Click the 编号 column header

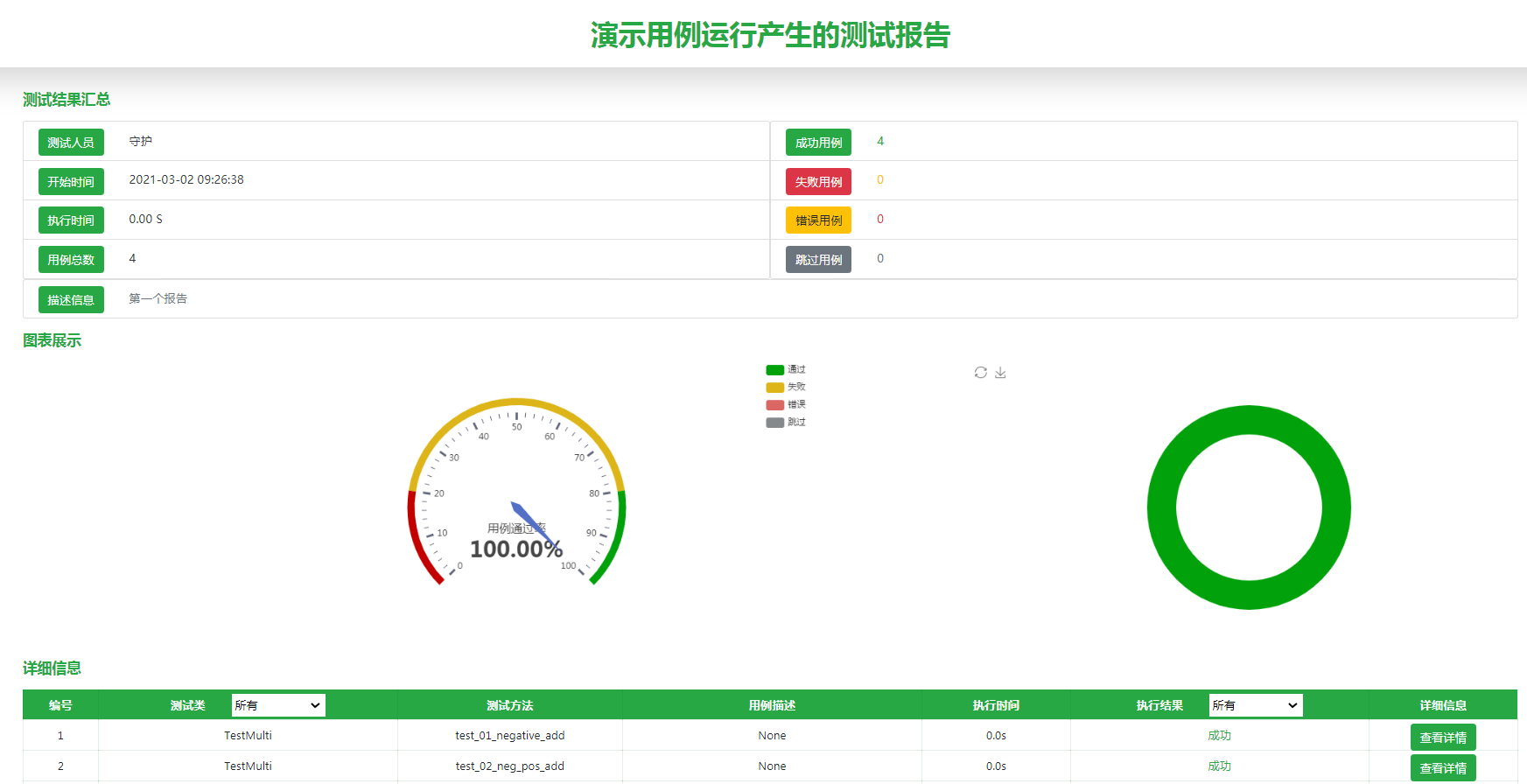tap(60, 705)
